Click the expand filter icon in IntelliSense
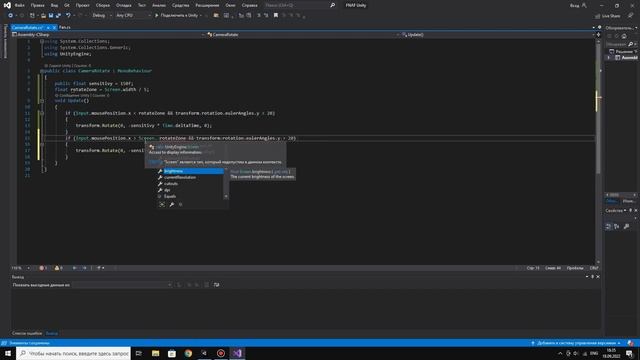The width and height of the screenshot is (640, 360). 162,204
